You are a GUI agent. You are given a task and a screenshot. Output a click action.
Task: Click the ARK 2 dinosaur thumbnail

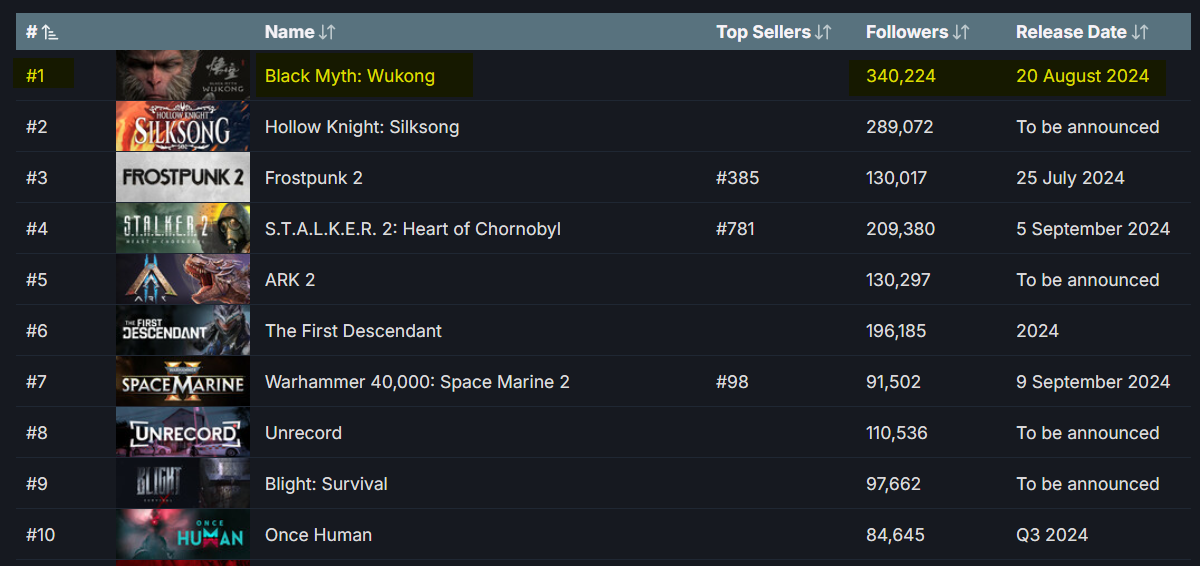pyautogui.click(x=183, y=280)
